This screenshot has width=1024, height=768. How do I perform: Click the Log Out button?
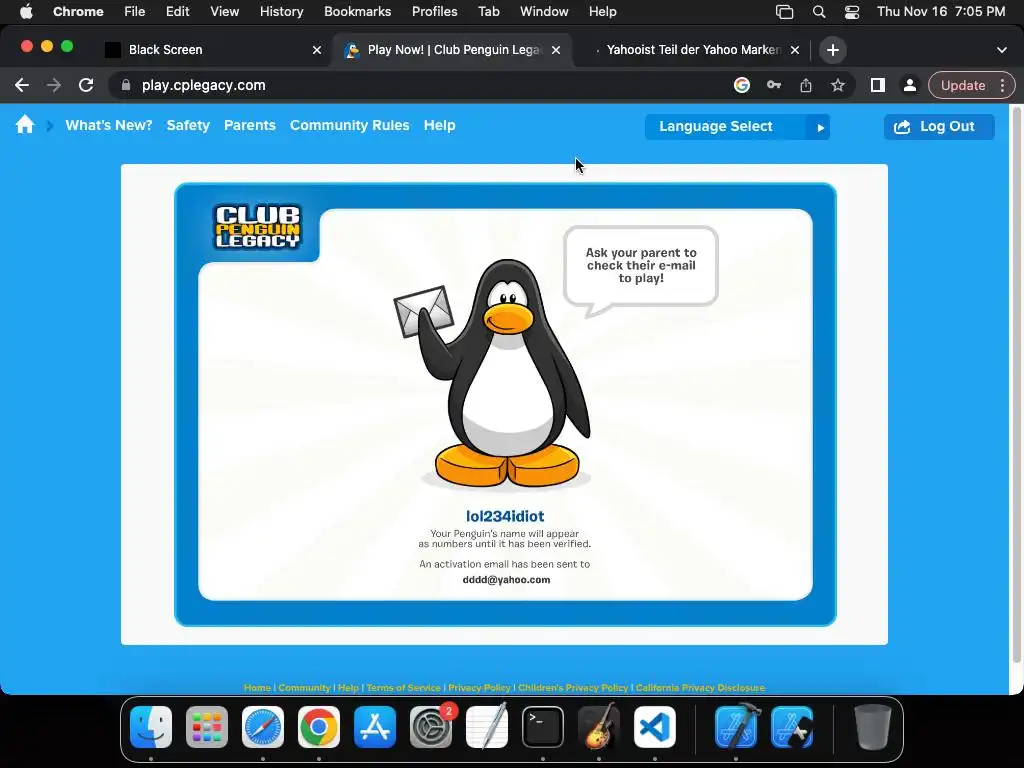pyautogui.click(x=939, y=127)
